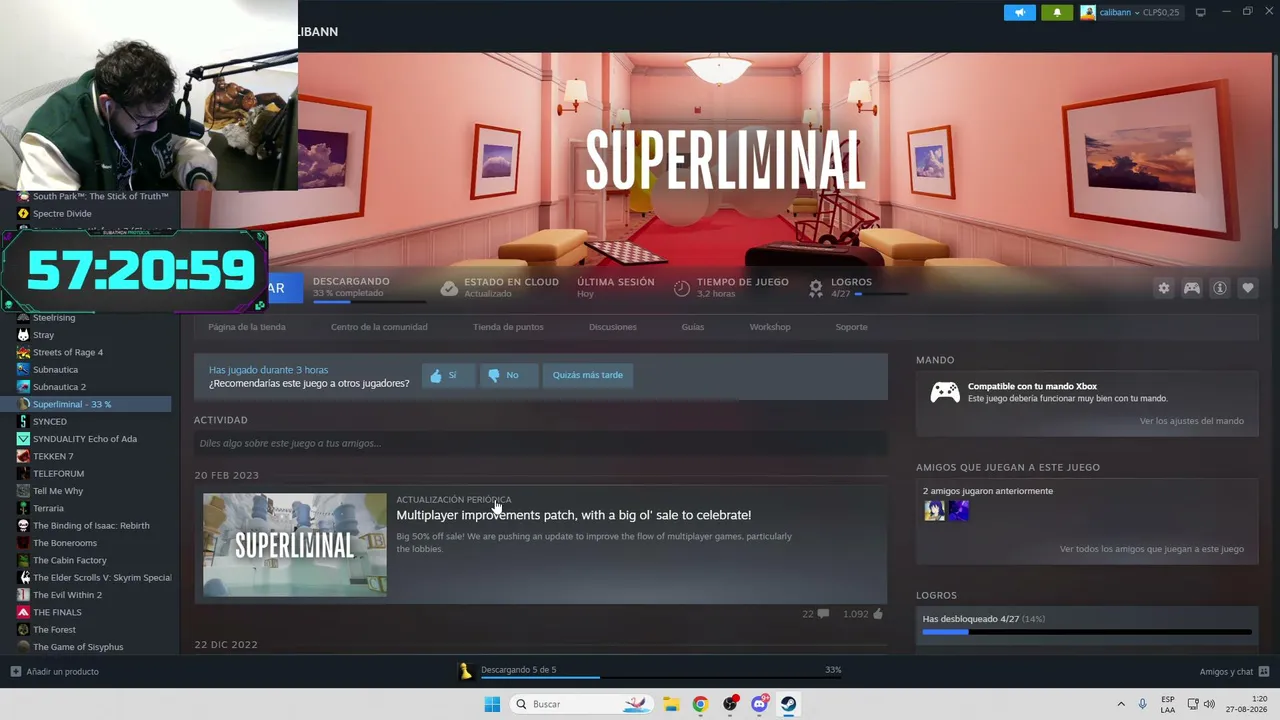Open Centro de la comunidad tab
1280x720 pixels.
pyautogui.click(x=379, y=327)
